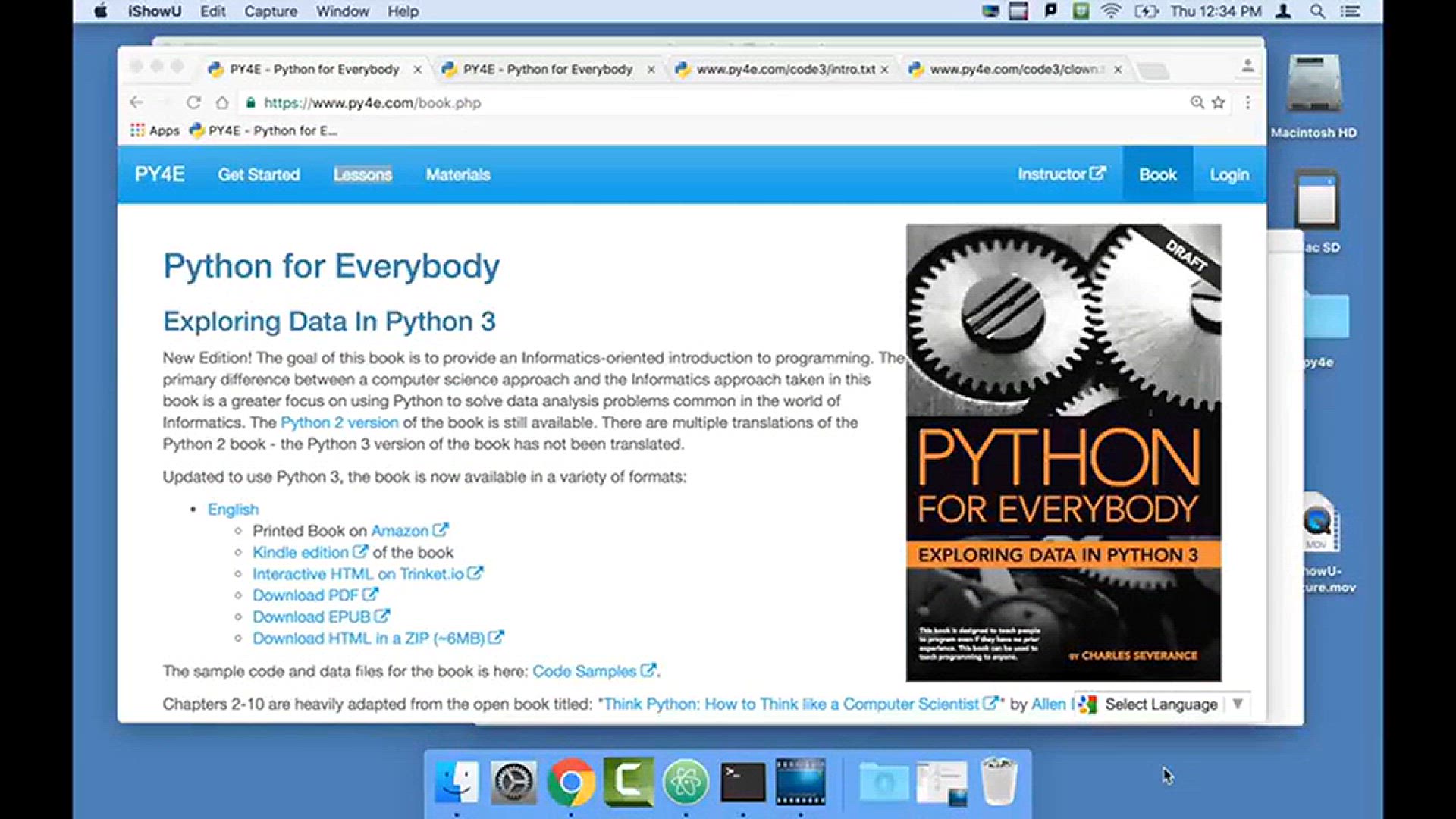Open Get Started nav link

(259, 174)
